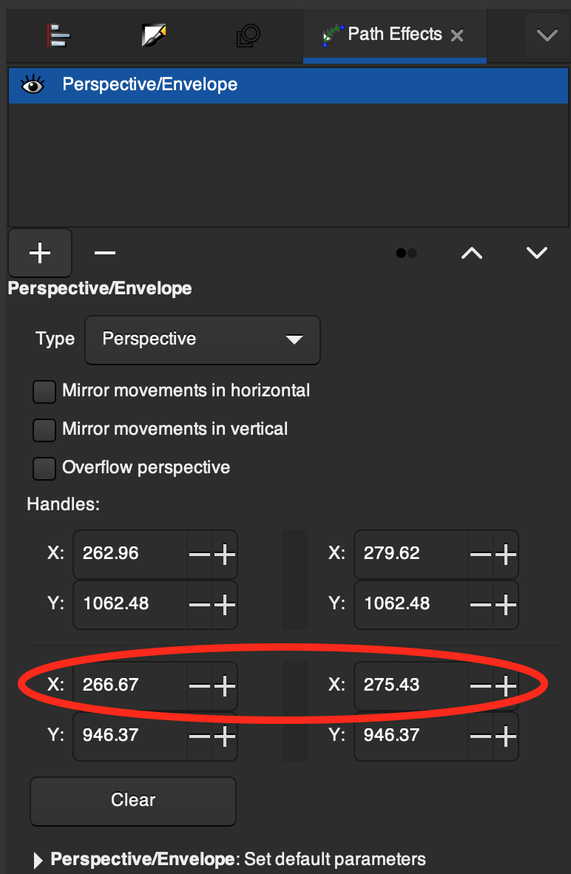Viewport: 571px width, 874px height.
Task: Move the path effect down in the list
Action: click(536, 253)
